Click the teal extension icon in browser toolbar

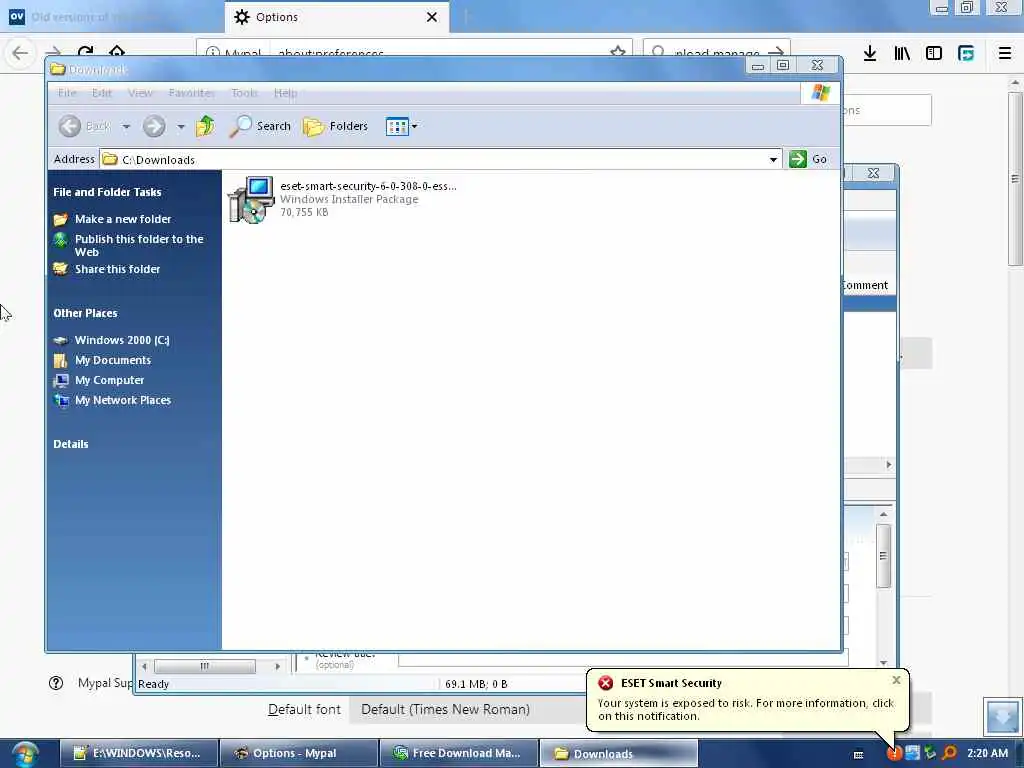(966, 53)
